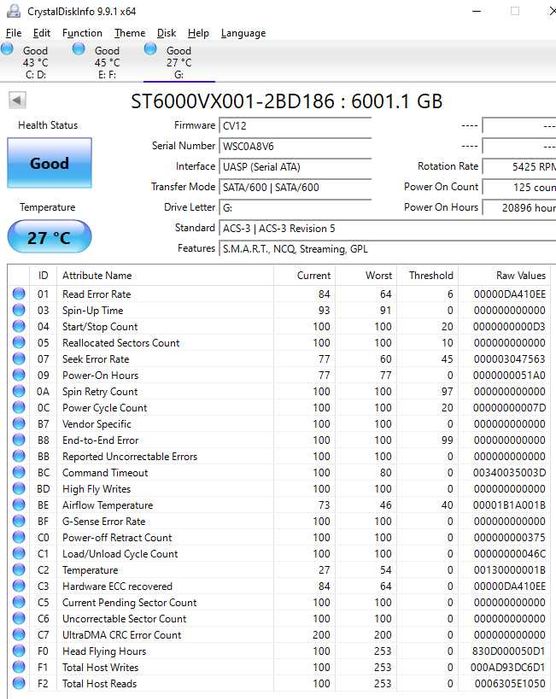Click the status icon for Head Flying Hours
Screen dimensions: 556x699
coord(19,651)
